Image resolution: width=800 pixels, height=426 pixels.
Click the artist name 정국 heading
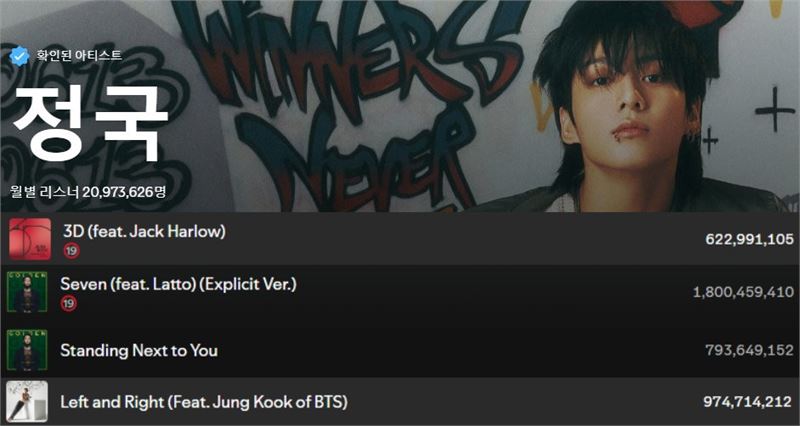90,123
